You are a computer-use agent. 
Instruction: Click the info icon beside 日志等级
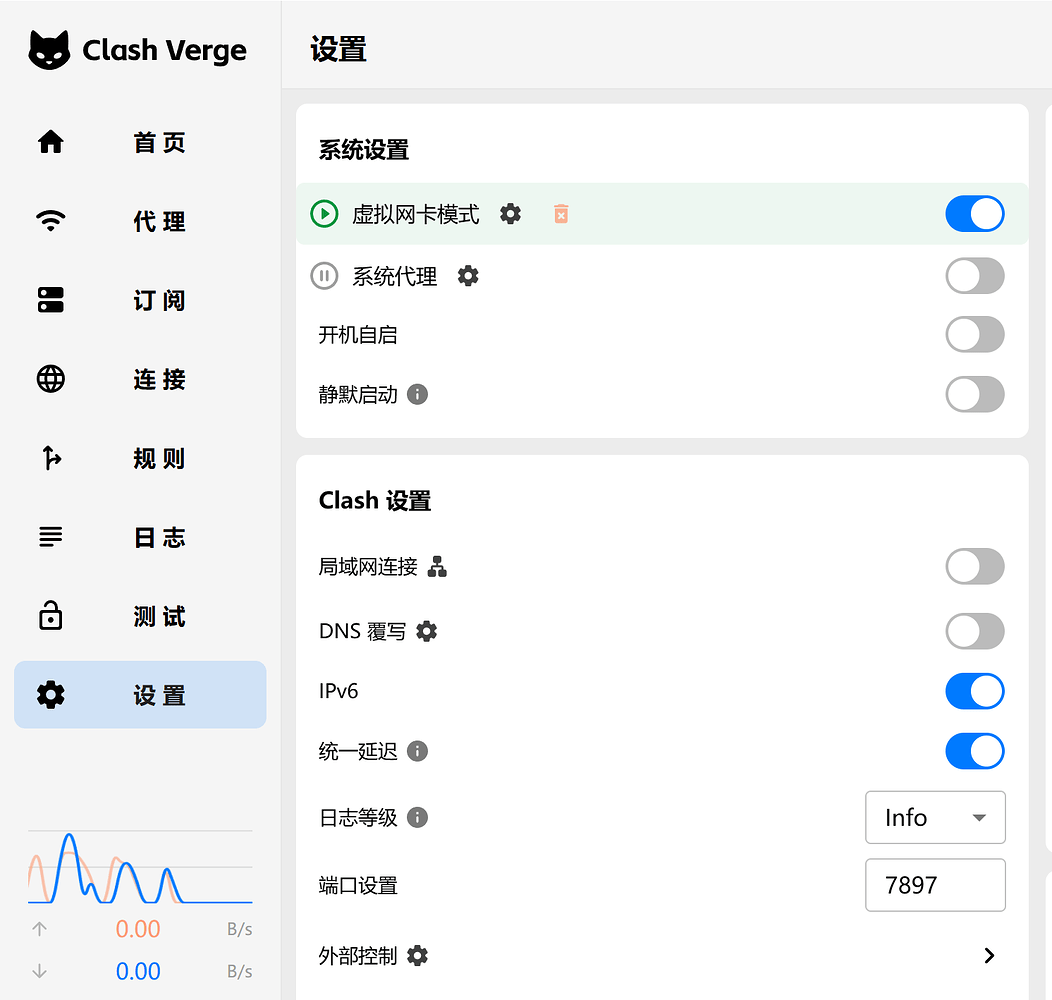(x=417, y=817)
